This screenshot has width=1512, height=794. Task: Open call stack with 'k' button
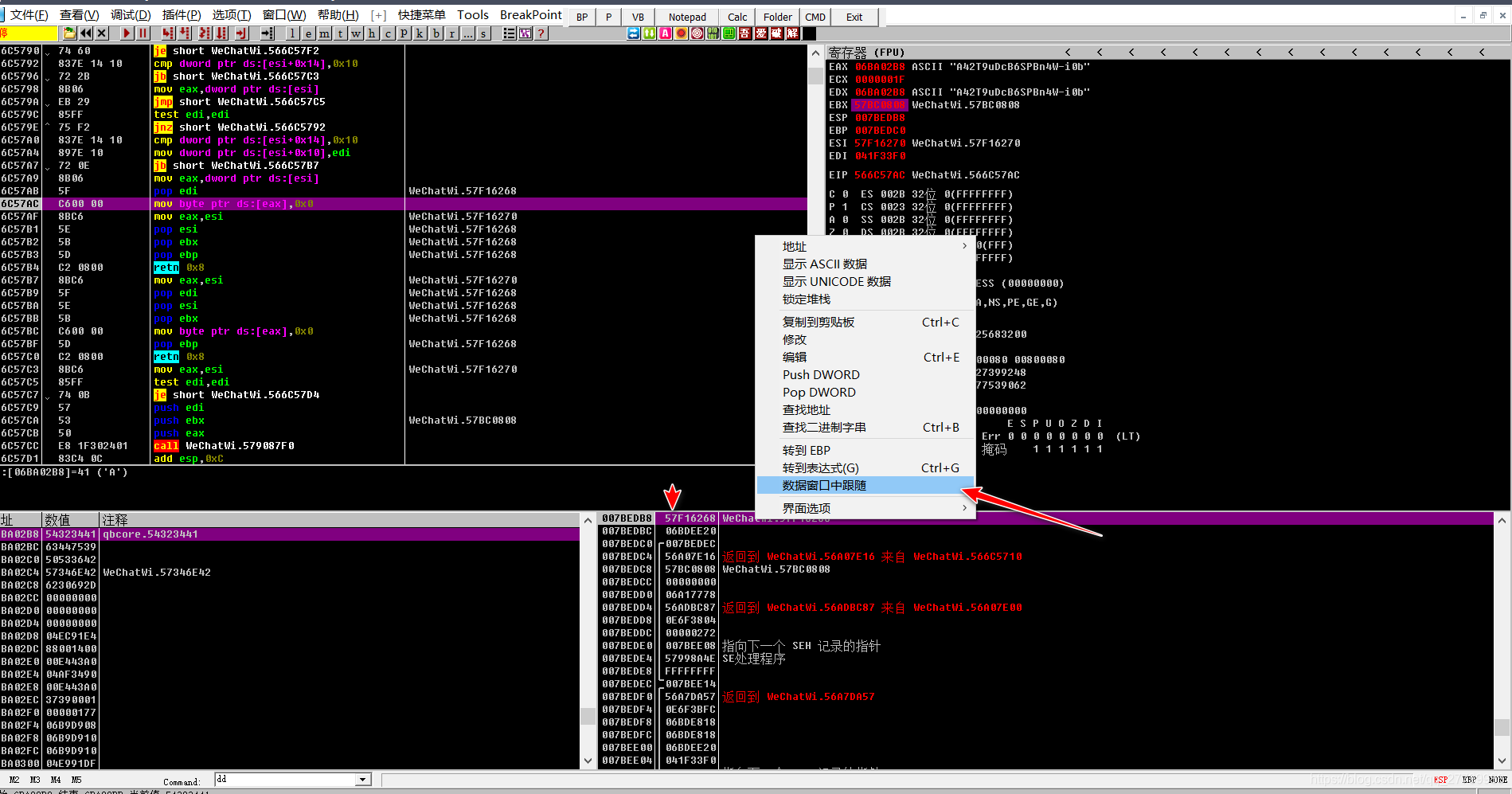coord(420,33)
